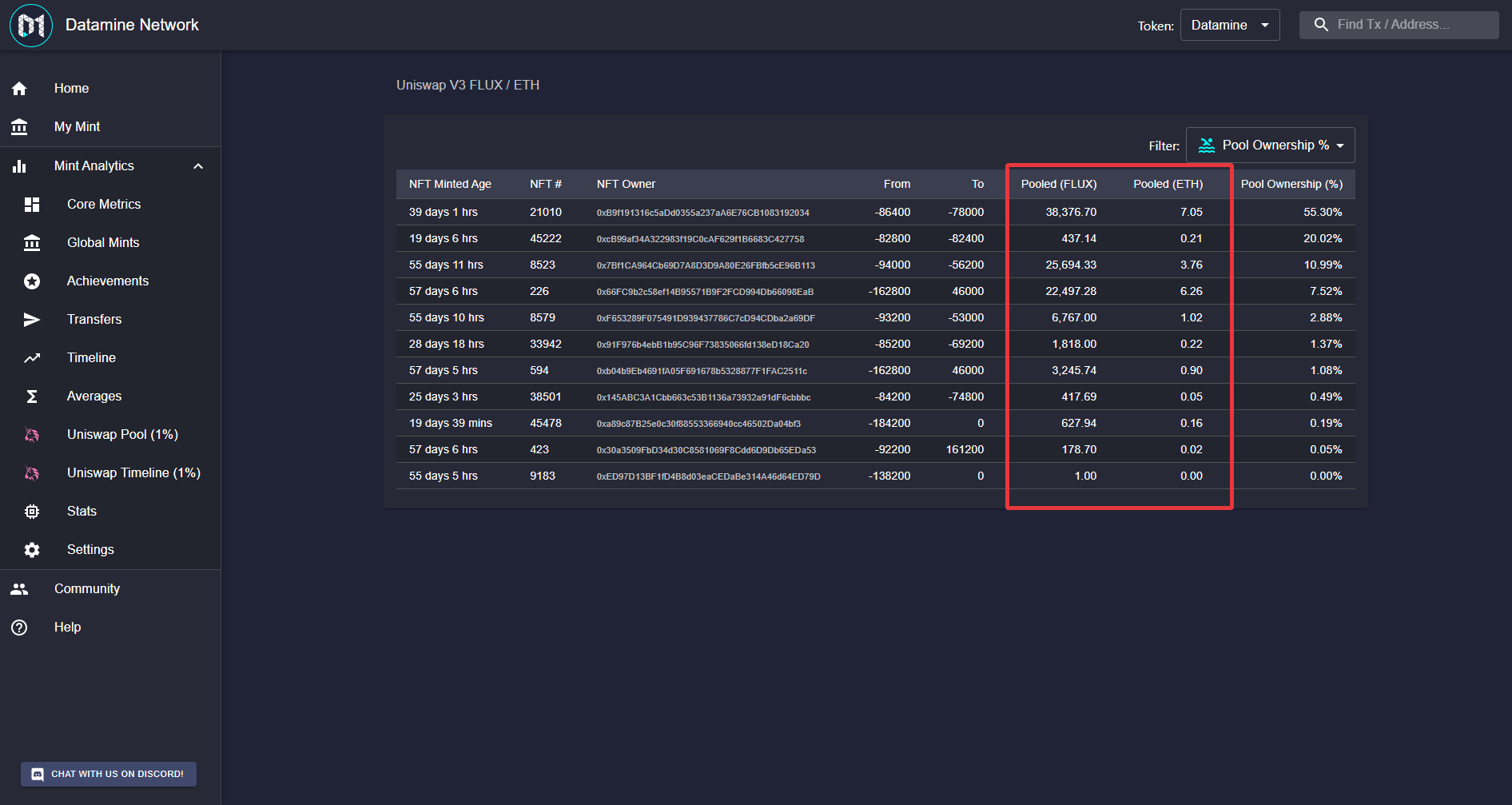Open the Help section
This screenshot has height=805, width=1512.
(110, 628)
